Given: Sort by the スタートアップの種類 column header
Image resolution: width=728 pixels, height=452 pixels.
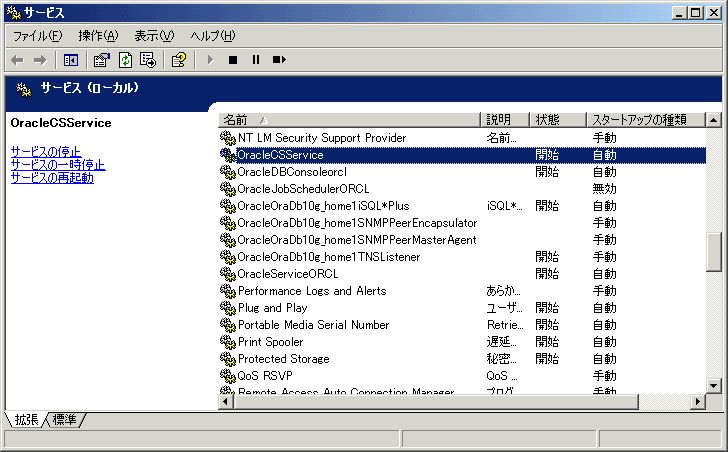Looking at the screenshot, I should [x=645, y=120].
